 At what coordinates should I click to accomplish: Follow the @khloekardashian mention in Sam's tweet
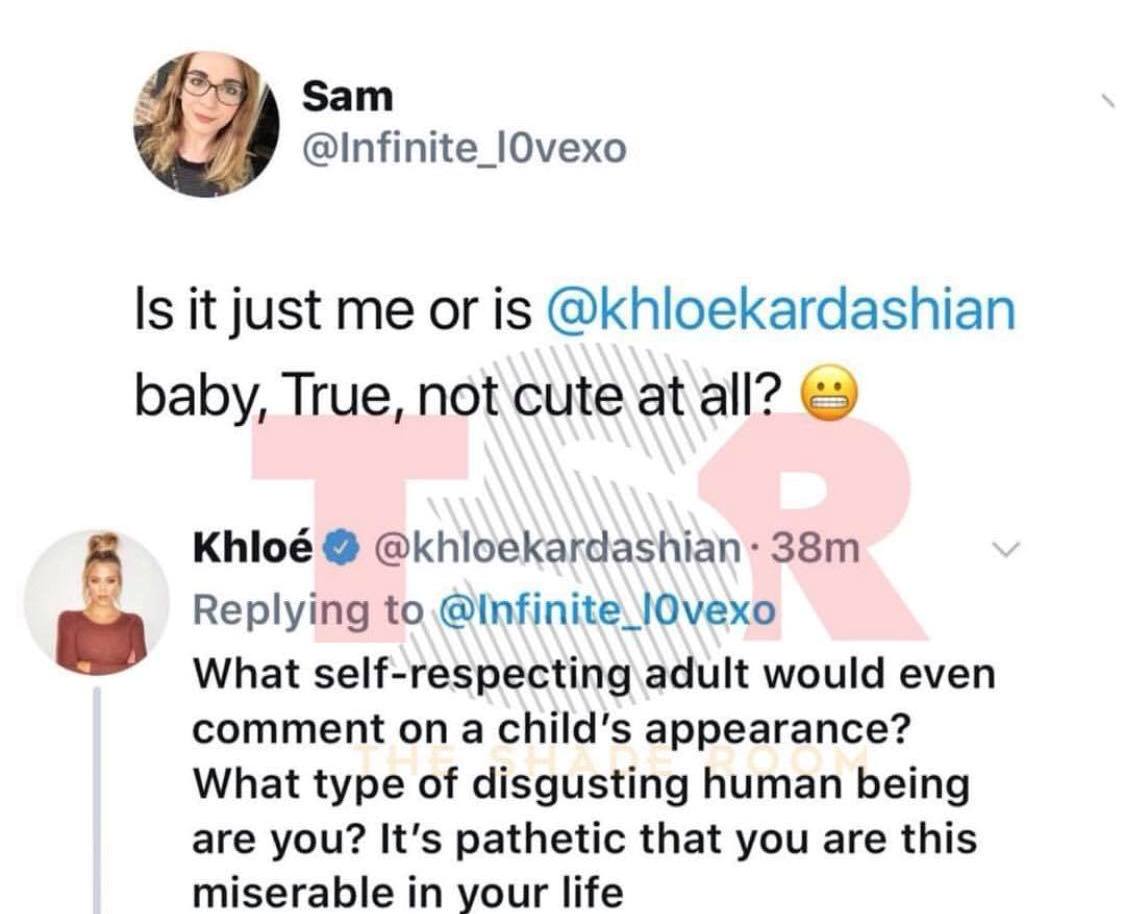click(782, 309)
